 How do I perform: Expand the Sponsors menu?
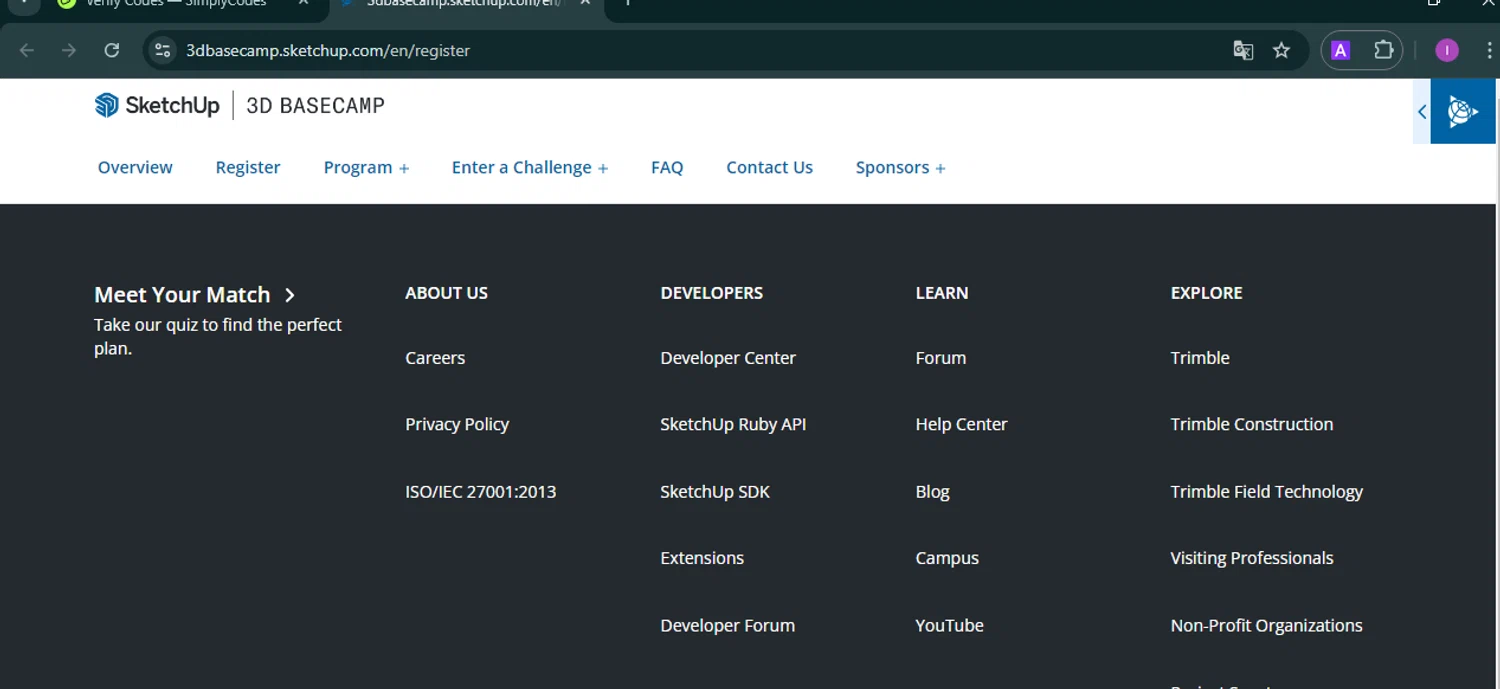[x=900, y=168]
